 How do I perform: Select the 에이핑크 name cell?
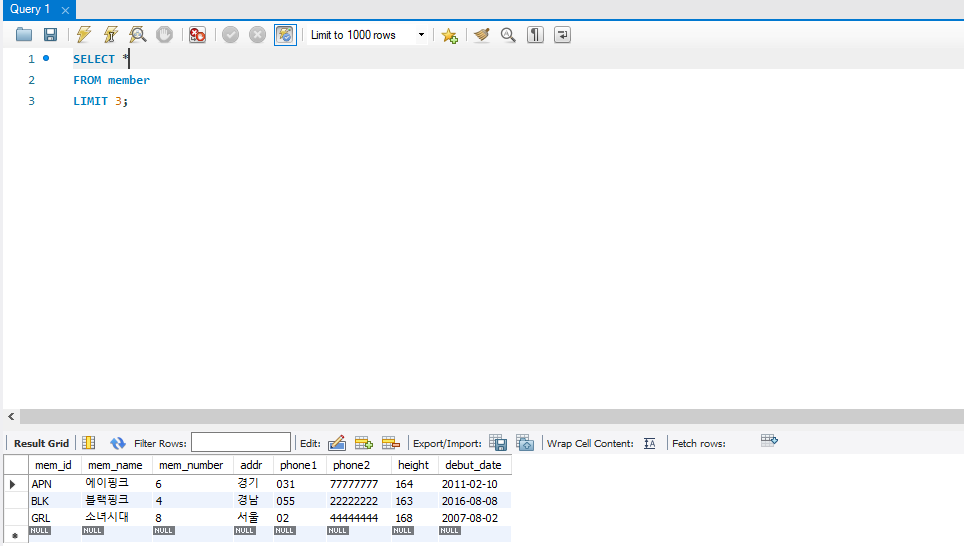click(117, 484)
